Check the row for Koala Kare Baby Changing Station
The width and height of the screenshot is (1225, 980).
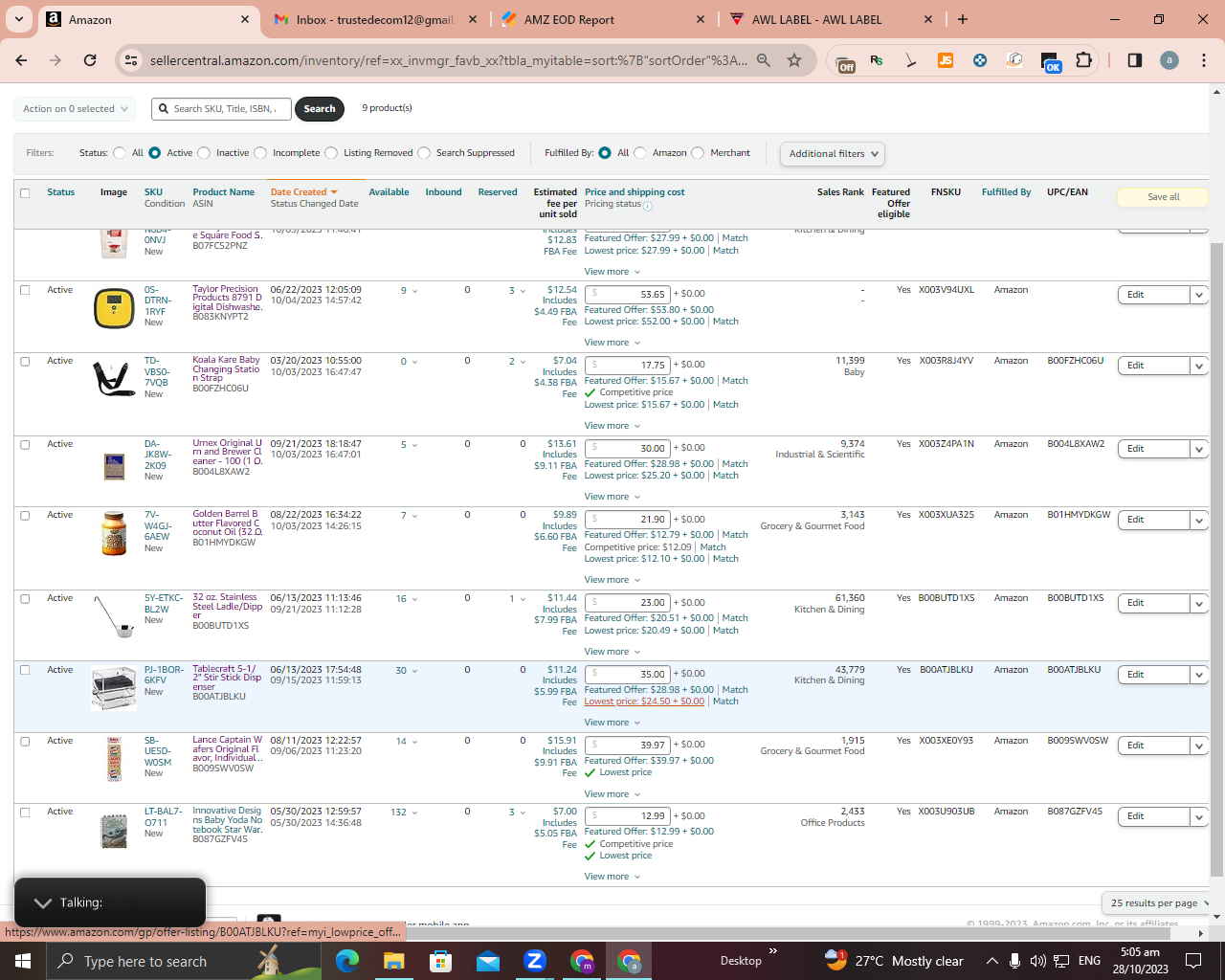coord(25,362)
